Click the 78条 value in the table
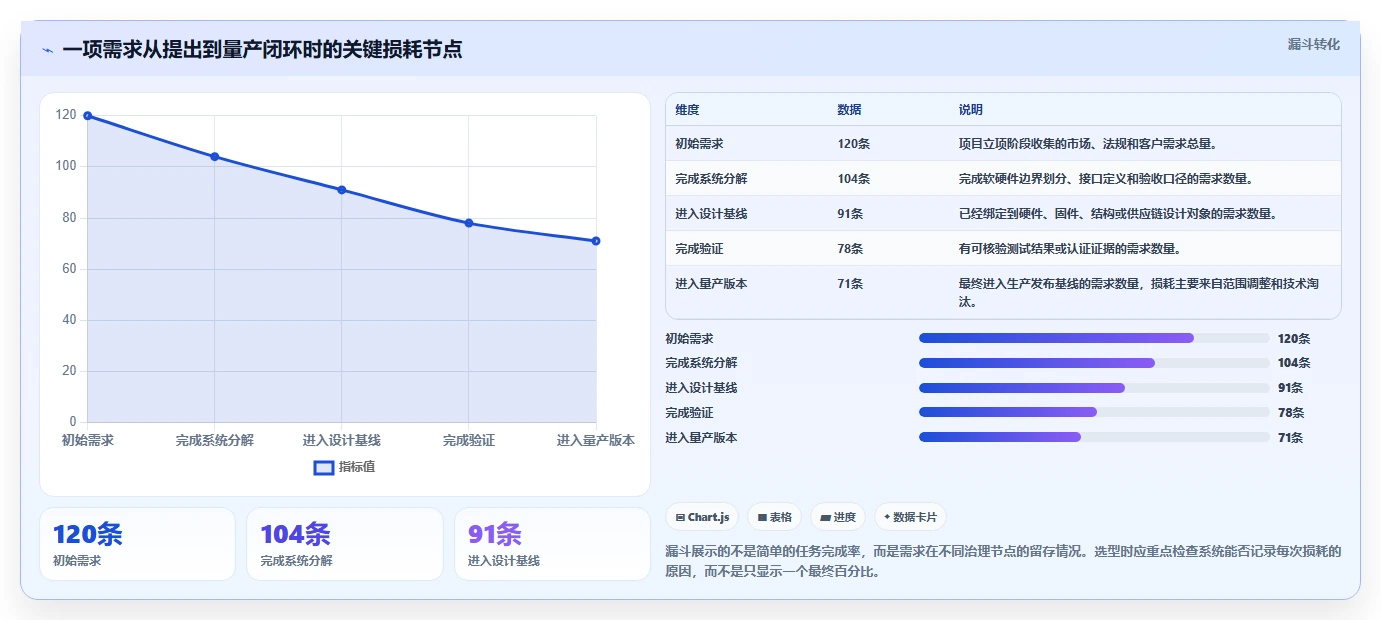The height and width of the screenshot is (620, 1381). [x=850, y=249]
